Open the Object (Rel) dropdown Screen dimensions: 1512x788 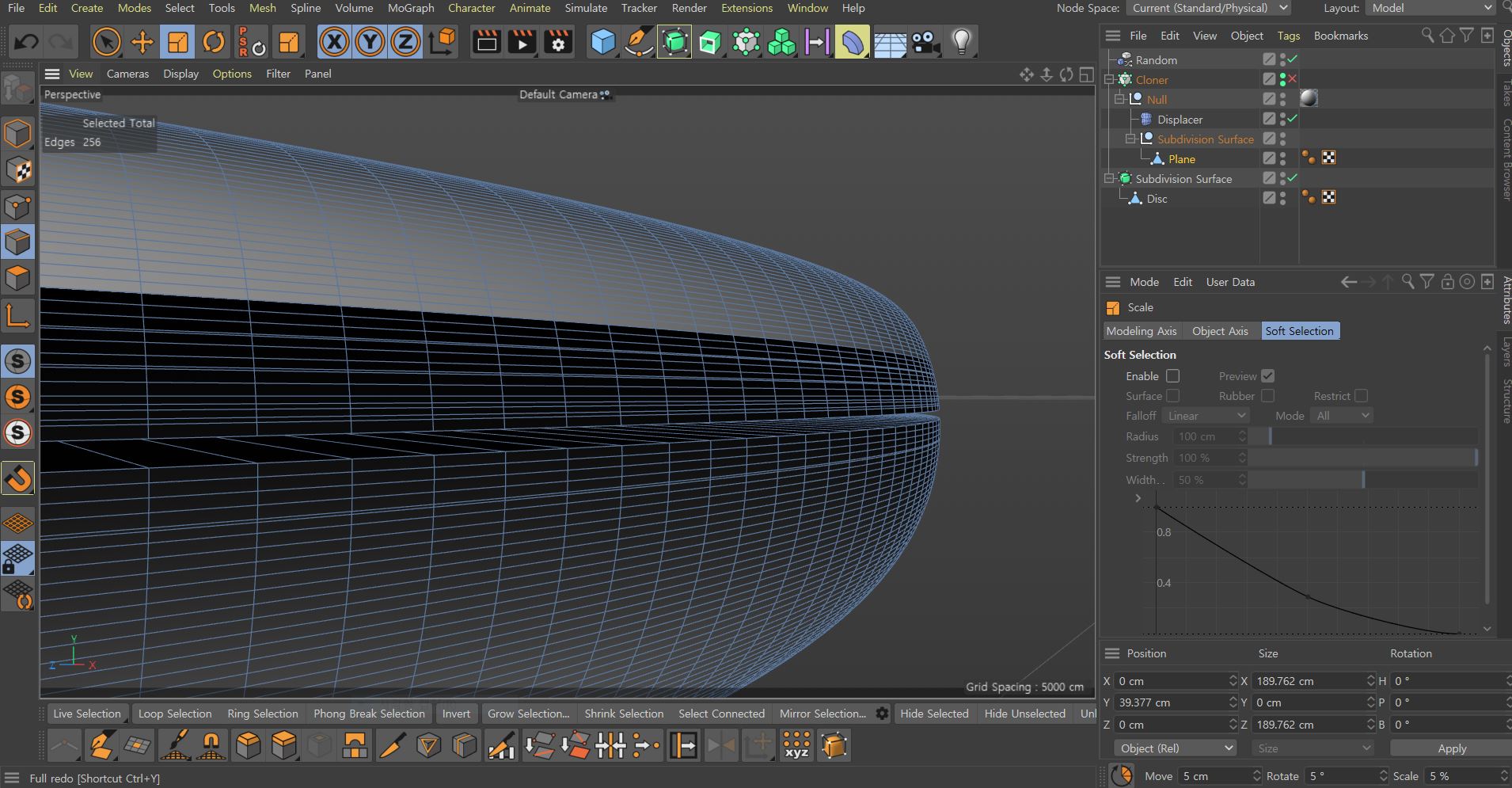[1175, 748]
